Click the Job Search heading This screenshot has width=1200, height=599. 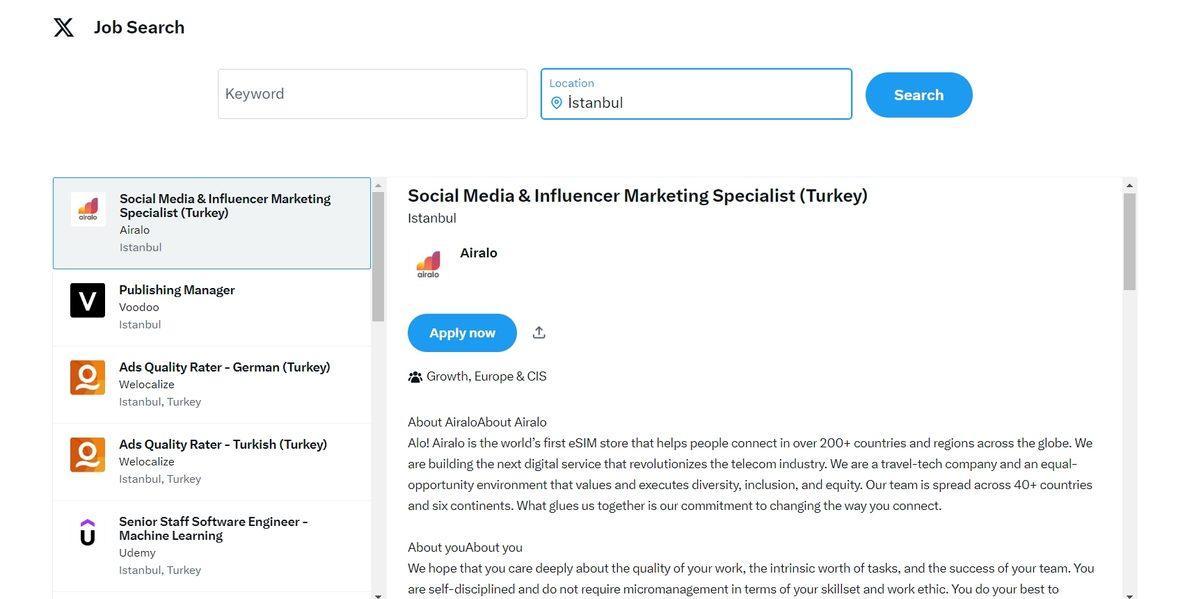[139, 25]
